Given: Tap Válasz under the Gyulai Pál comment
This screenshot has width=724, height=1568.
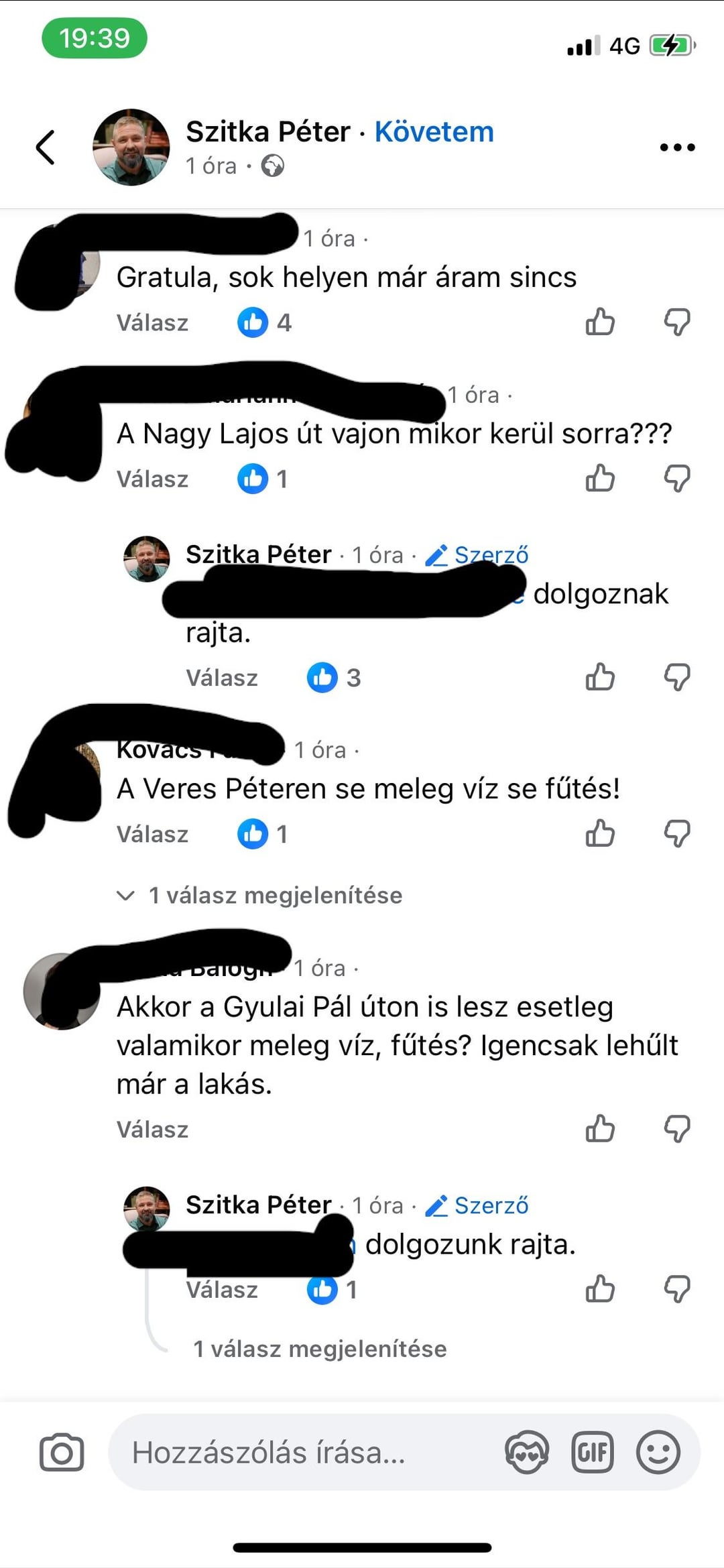Looking at the screenshot, I should point(152,1130).
